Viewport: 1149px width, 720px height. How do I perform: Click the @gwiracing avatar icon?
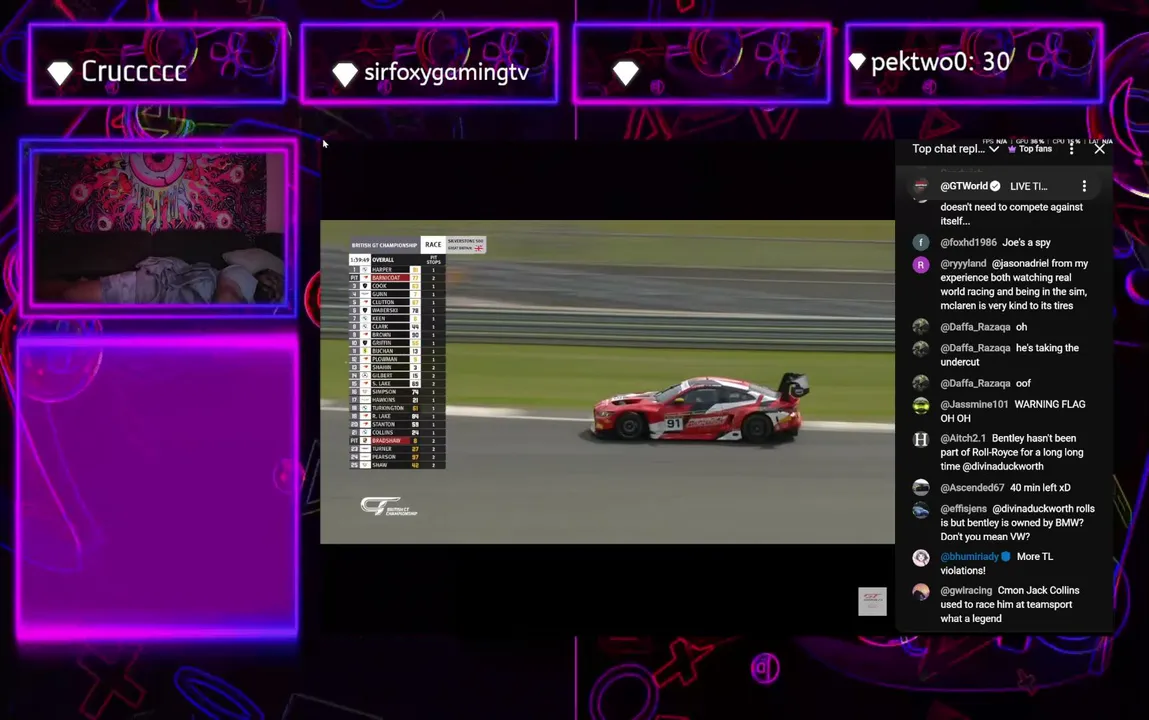921,591
